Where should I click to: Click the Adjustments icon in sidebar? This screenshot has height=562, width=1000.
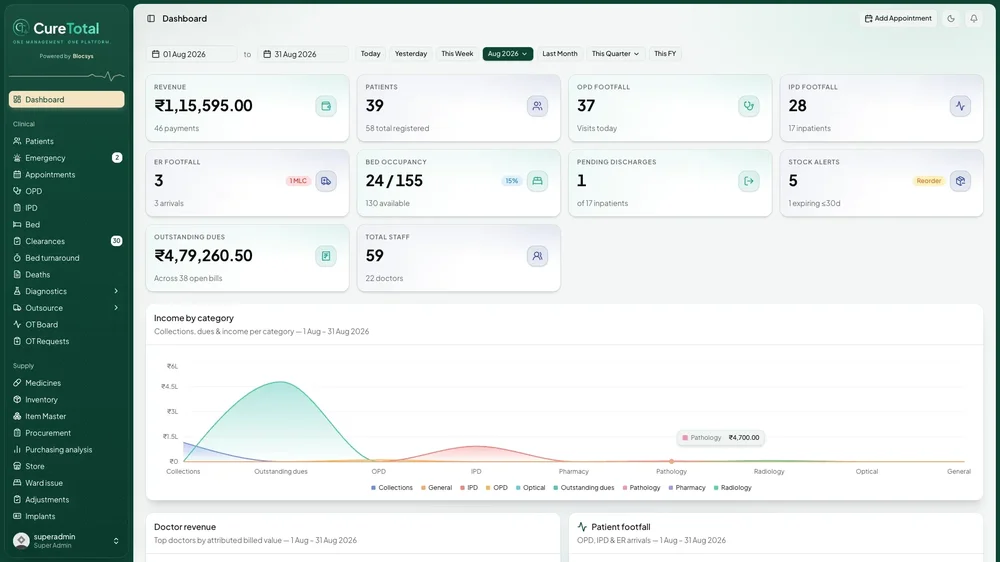(x=17, y=499)
